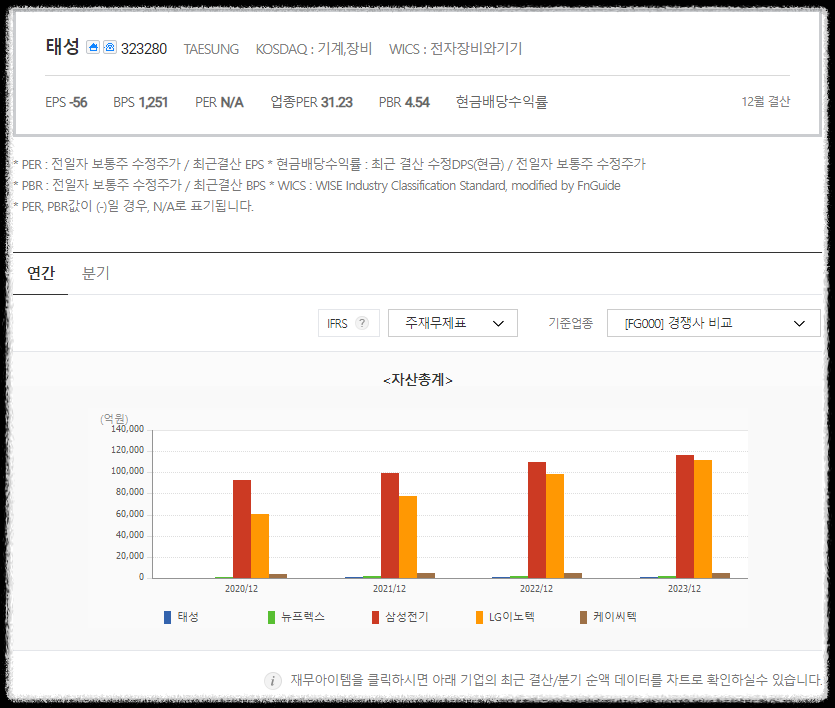The image size is (835, 708).
Task: Click the KOSDAQ : 기계,장비 text
Action: [314, 49]
